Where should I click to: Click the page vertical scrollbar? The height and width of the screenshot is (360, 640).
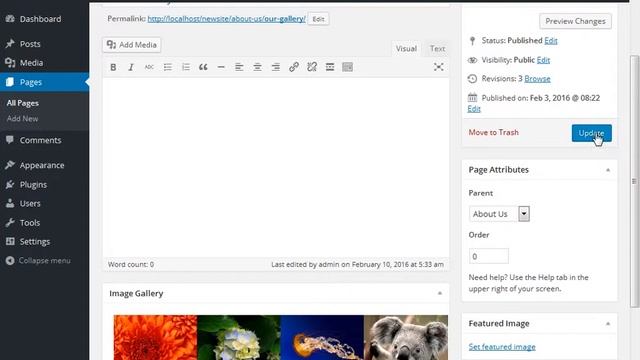tap(634, 181)
